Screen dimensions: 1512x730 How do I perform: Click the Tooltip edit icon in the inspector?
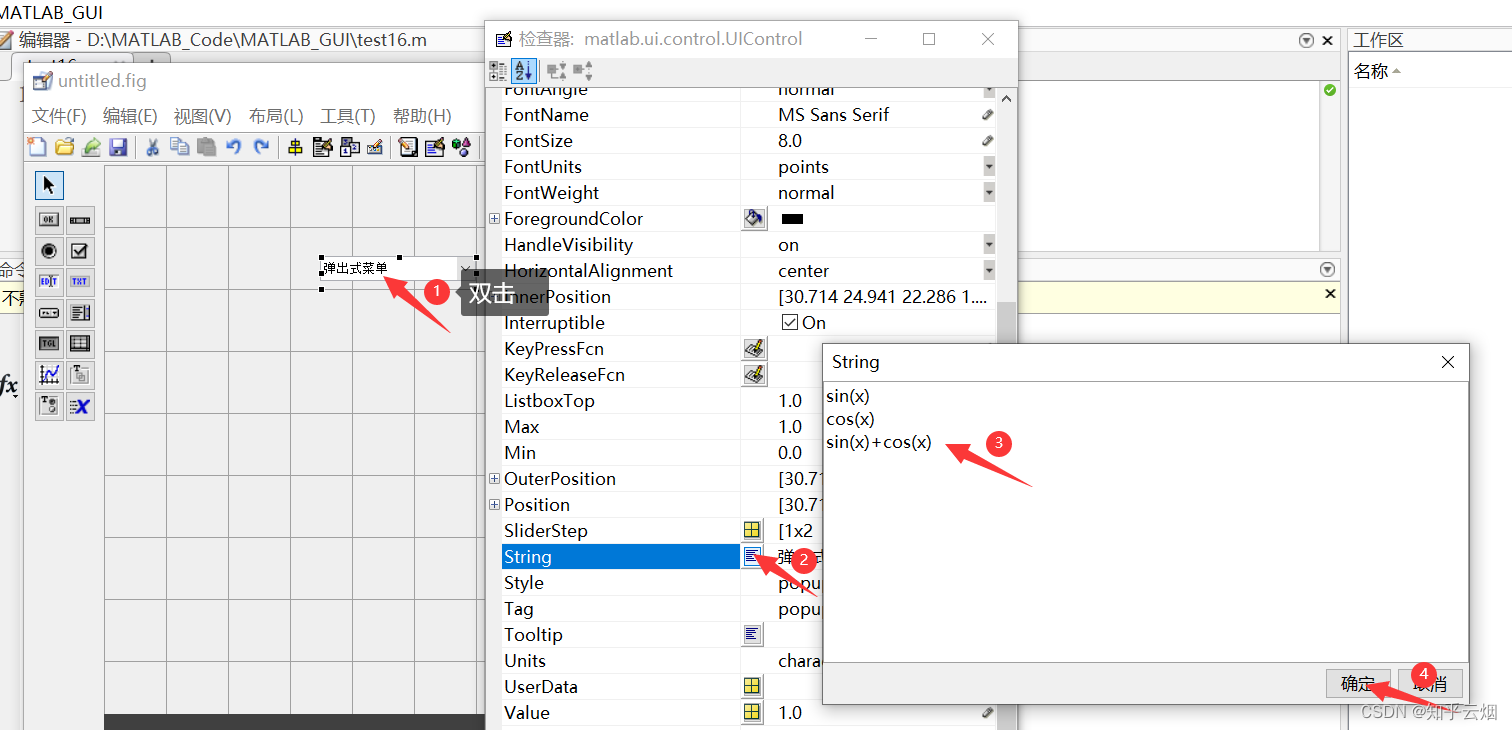click(x=753, y=634)
